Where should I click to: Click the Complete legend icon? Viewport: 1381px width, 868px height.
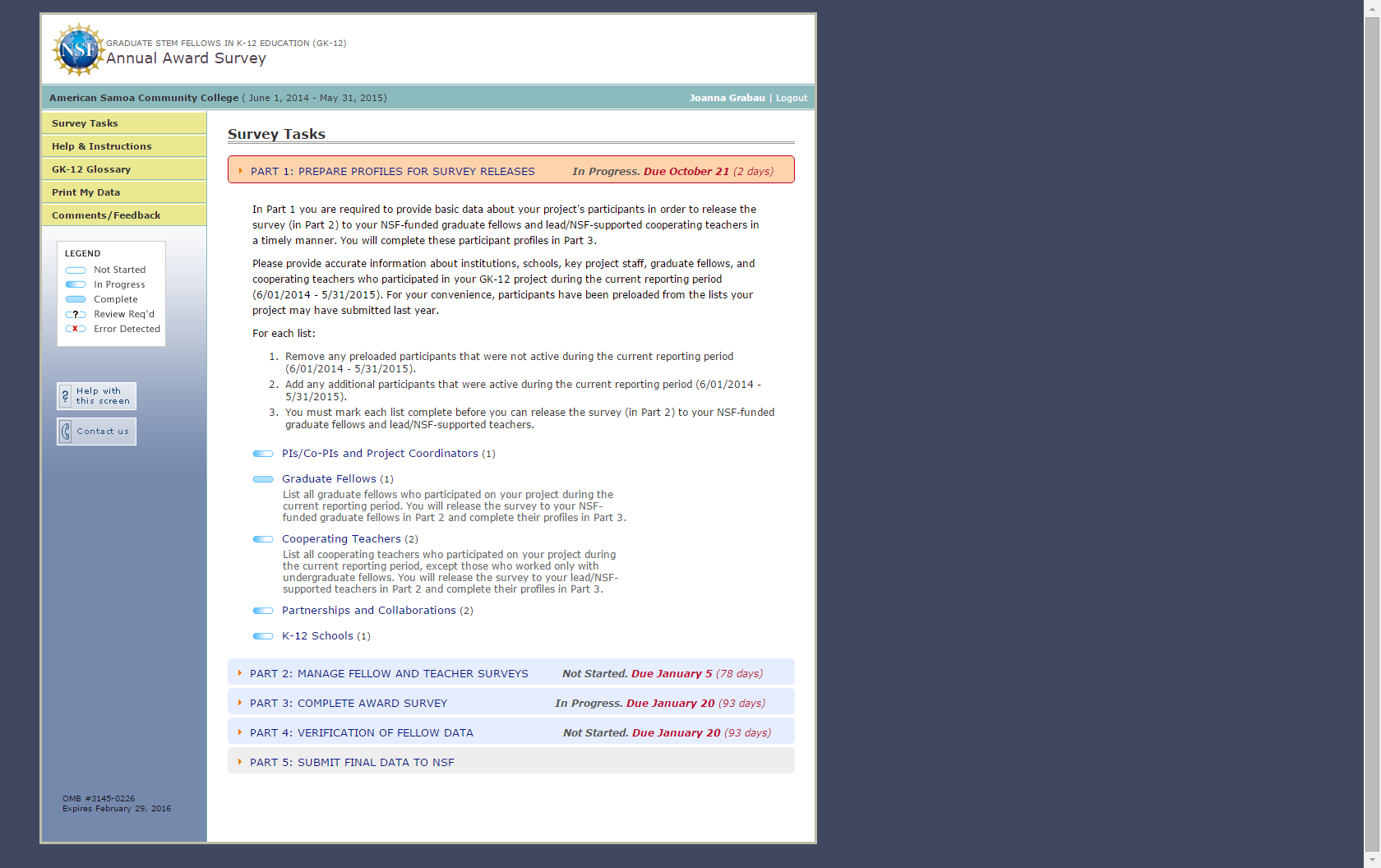pos(76,299)
